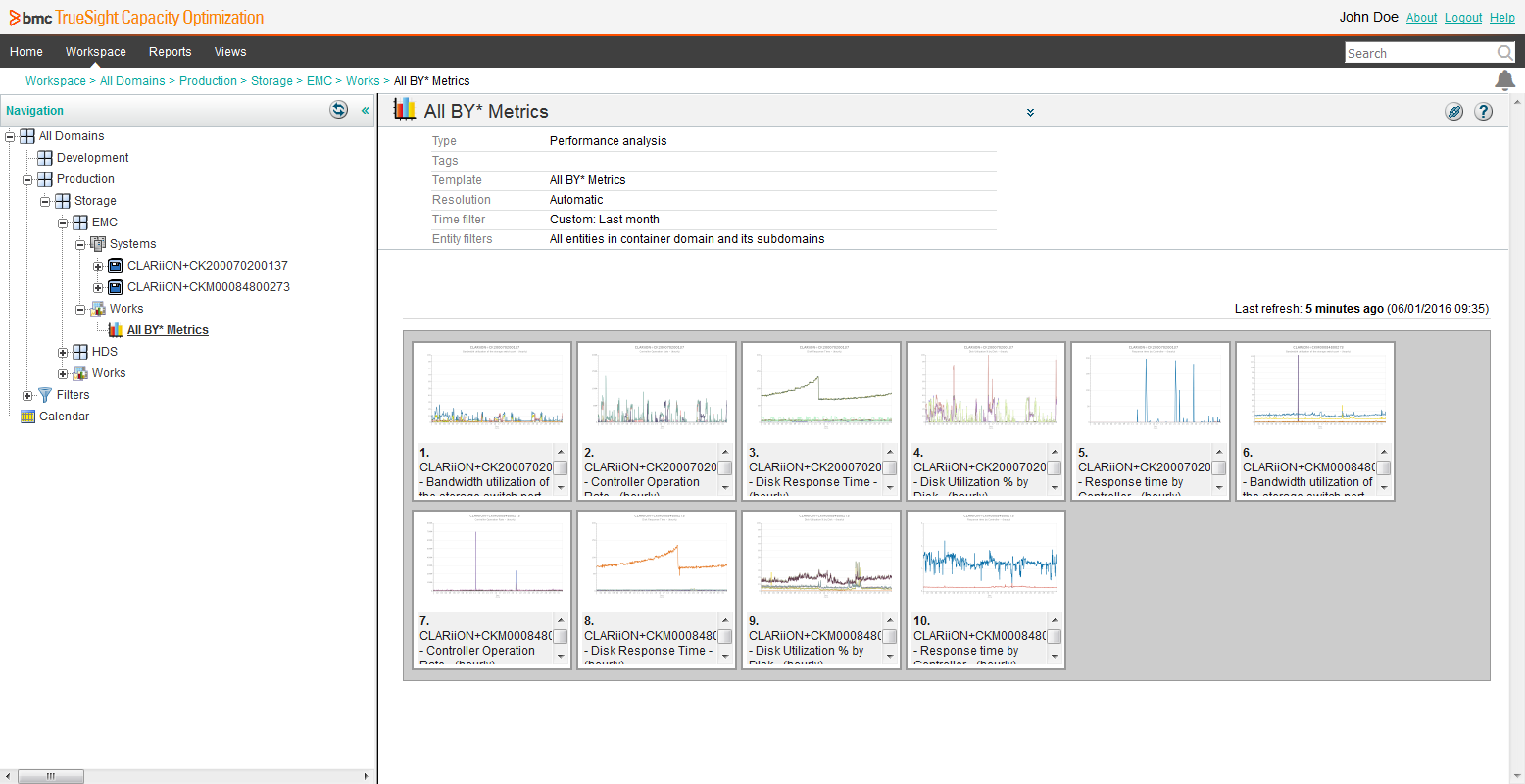Viewport: 1525px width, 784px height.
Task: Click the Works icon below HDS
Action: (x=80, y=373)
